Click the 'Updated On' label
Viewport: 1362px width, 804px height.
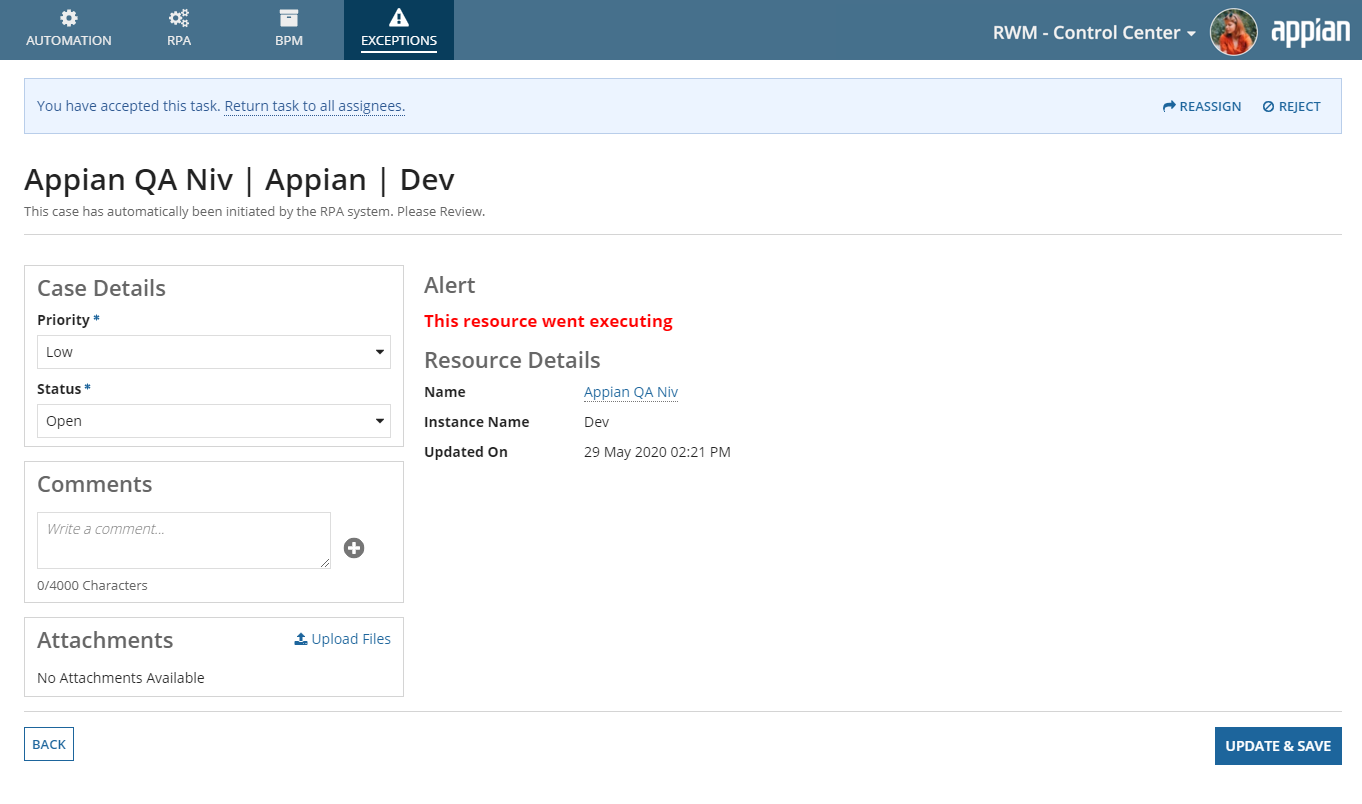pyautogui.click(x=466, y=452)
